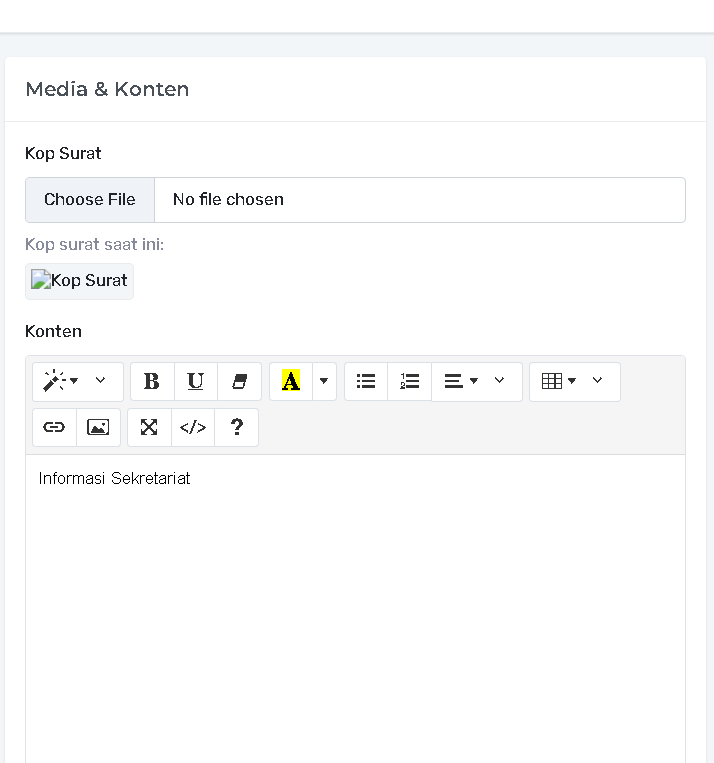Apply the yellow highlighted A font color
714x763 pixels.
291,382
